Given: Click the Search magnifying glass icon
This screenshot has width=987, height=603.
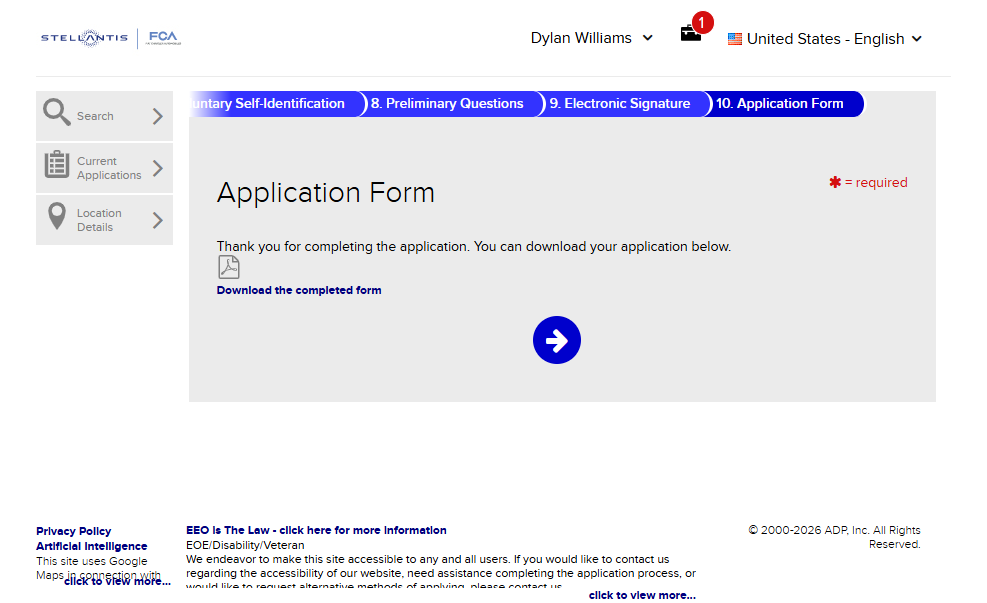Looking at the screenshot, I should (x=57, y=114).
